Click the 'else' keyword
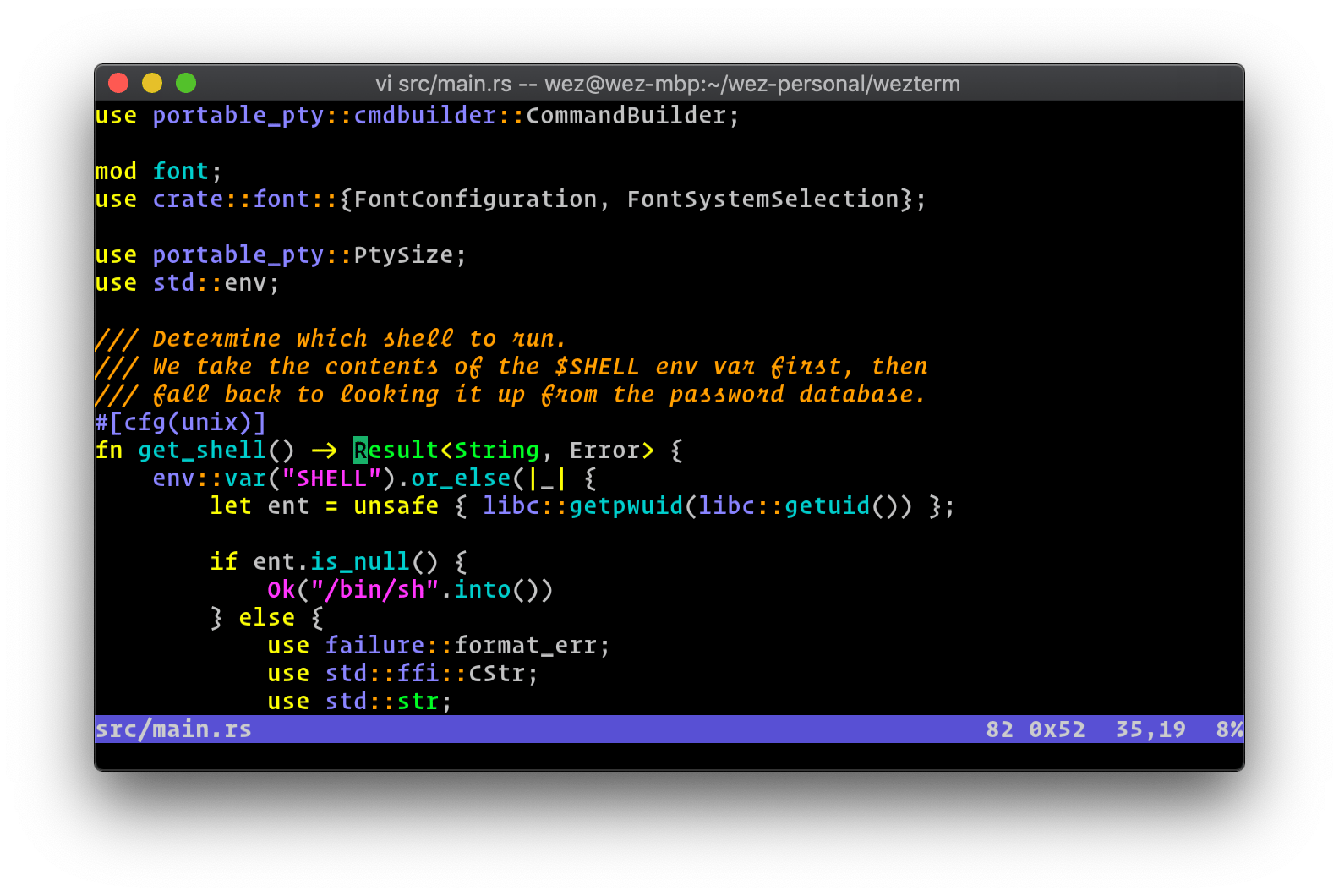 [x=266, y=617]
